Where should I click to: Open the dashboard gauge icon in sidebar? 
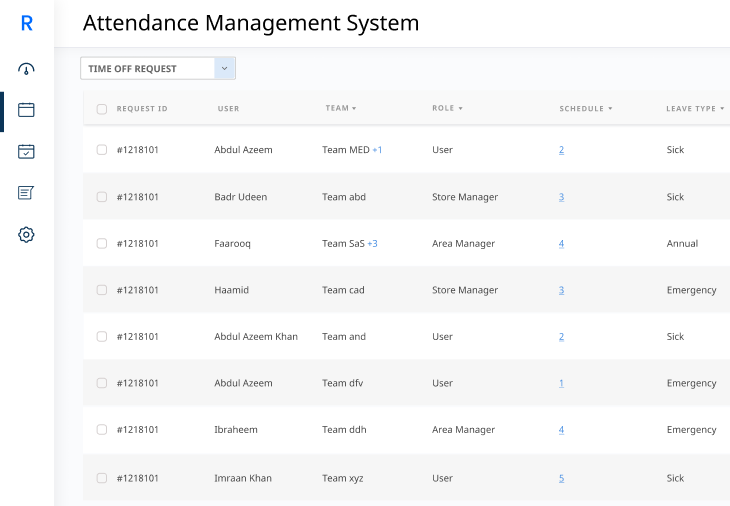26,69
